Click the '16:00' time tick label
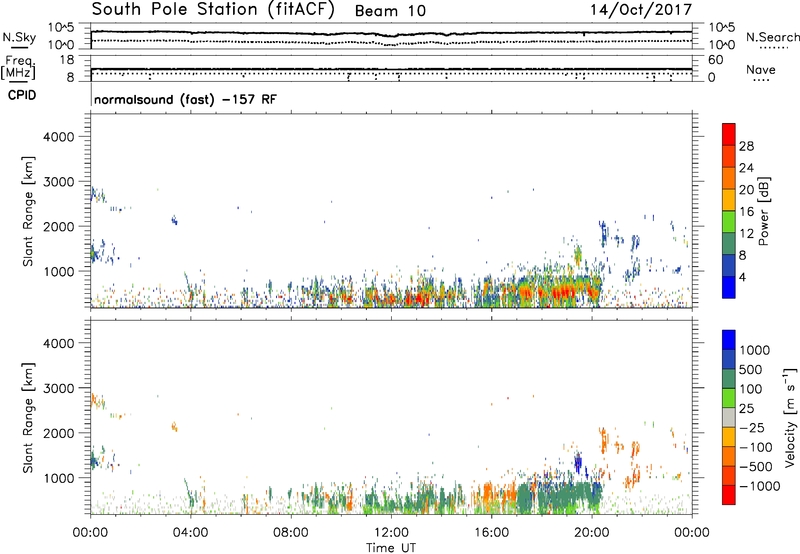 pyautogui.click(x=491, y=533)
